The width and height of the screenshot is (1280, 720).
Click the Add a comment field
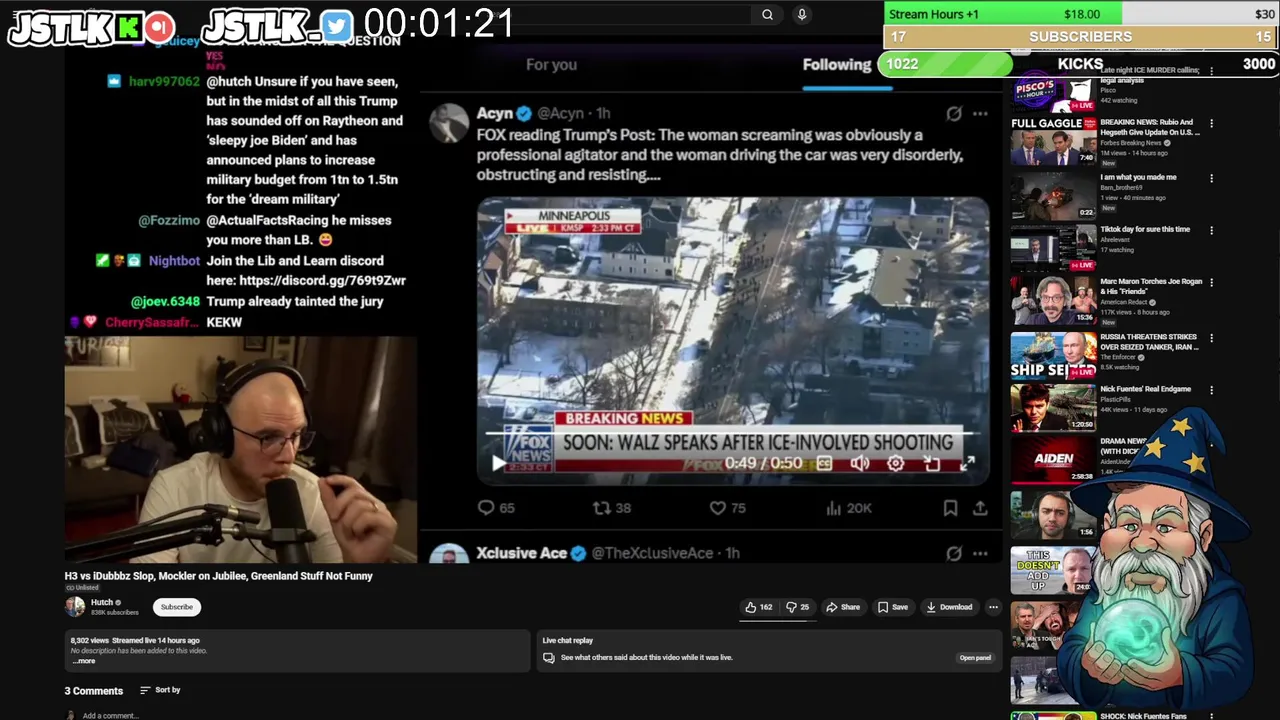[x=110, y=716]
